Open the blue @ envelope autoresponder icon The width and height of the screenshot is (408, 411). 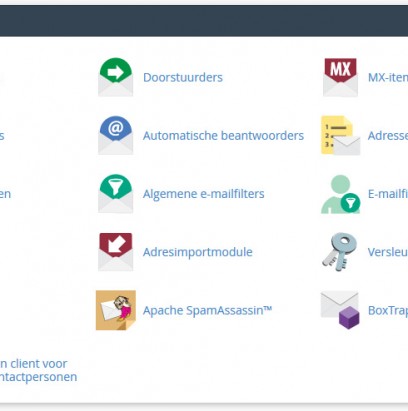115,135
